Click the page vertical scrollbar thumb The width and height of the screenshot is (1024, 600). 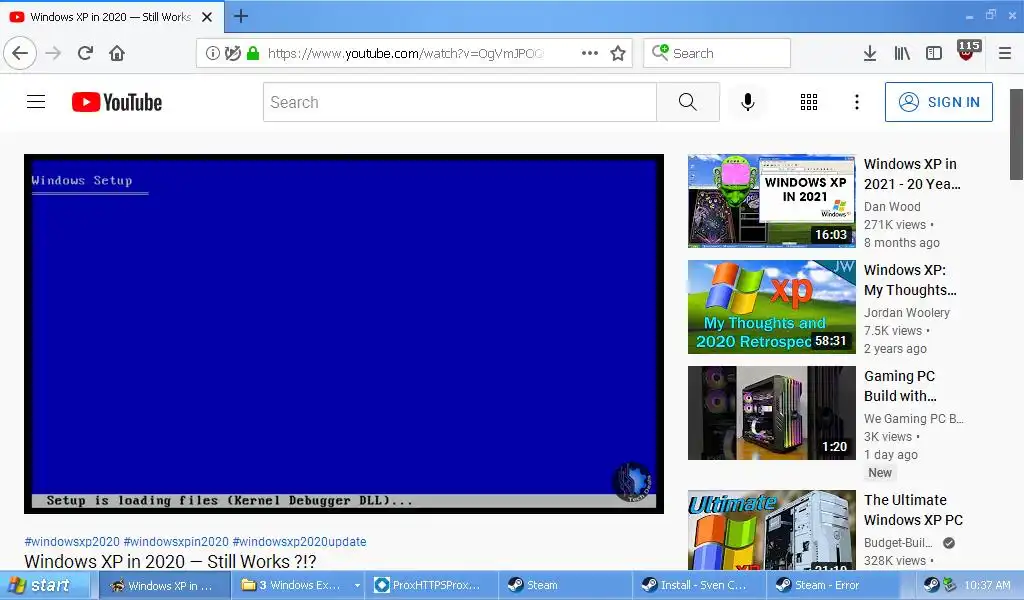coord(1016,134)
